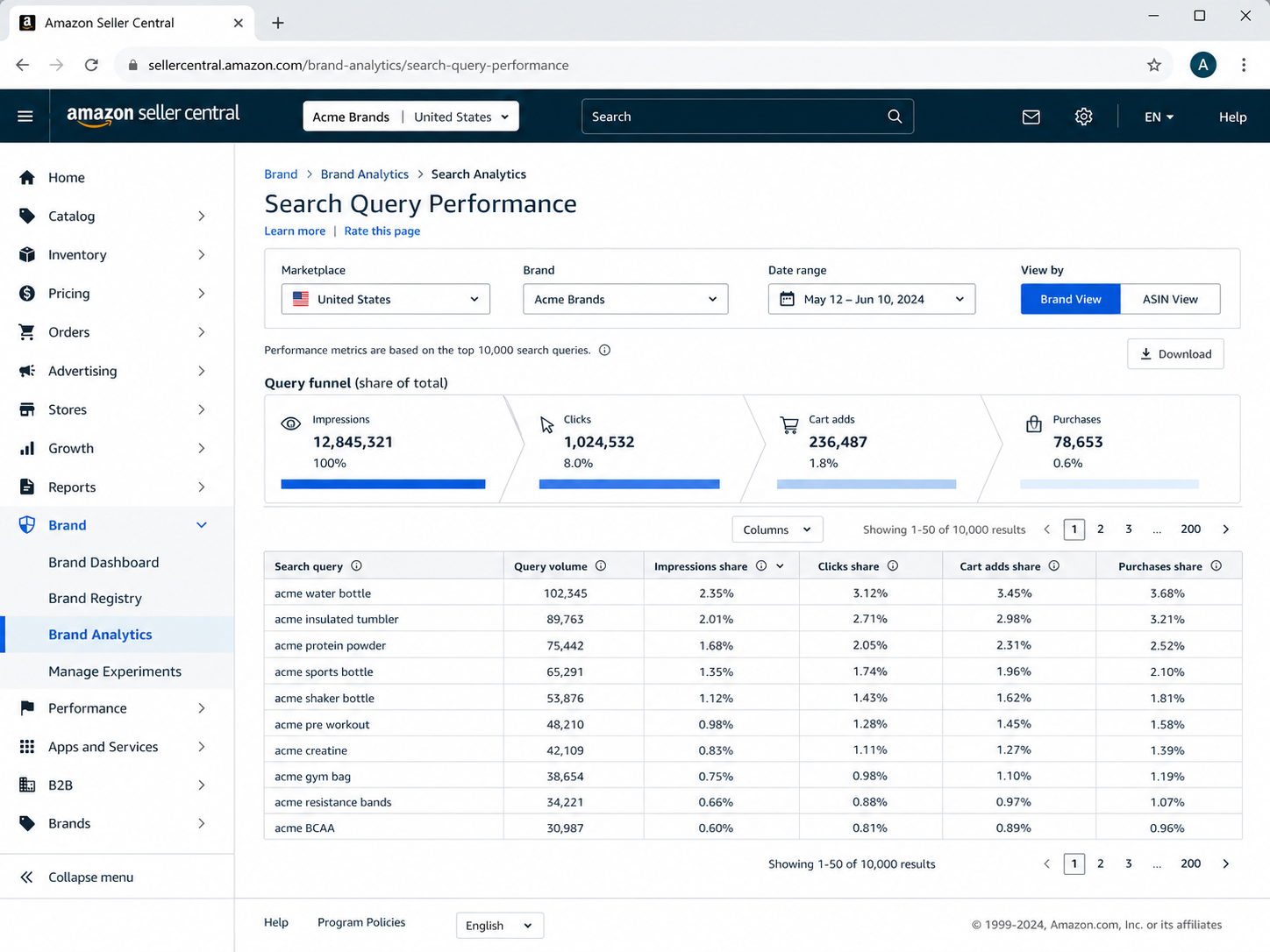The height and width of the screenshot is (952, 1270).
Task: Open Manage Experiments in sidebar
Action: coord(115,671)
